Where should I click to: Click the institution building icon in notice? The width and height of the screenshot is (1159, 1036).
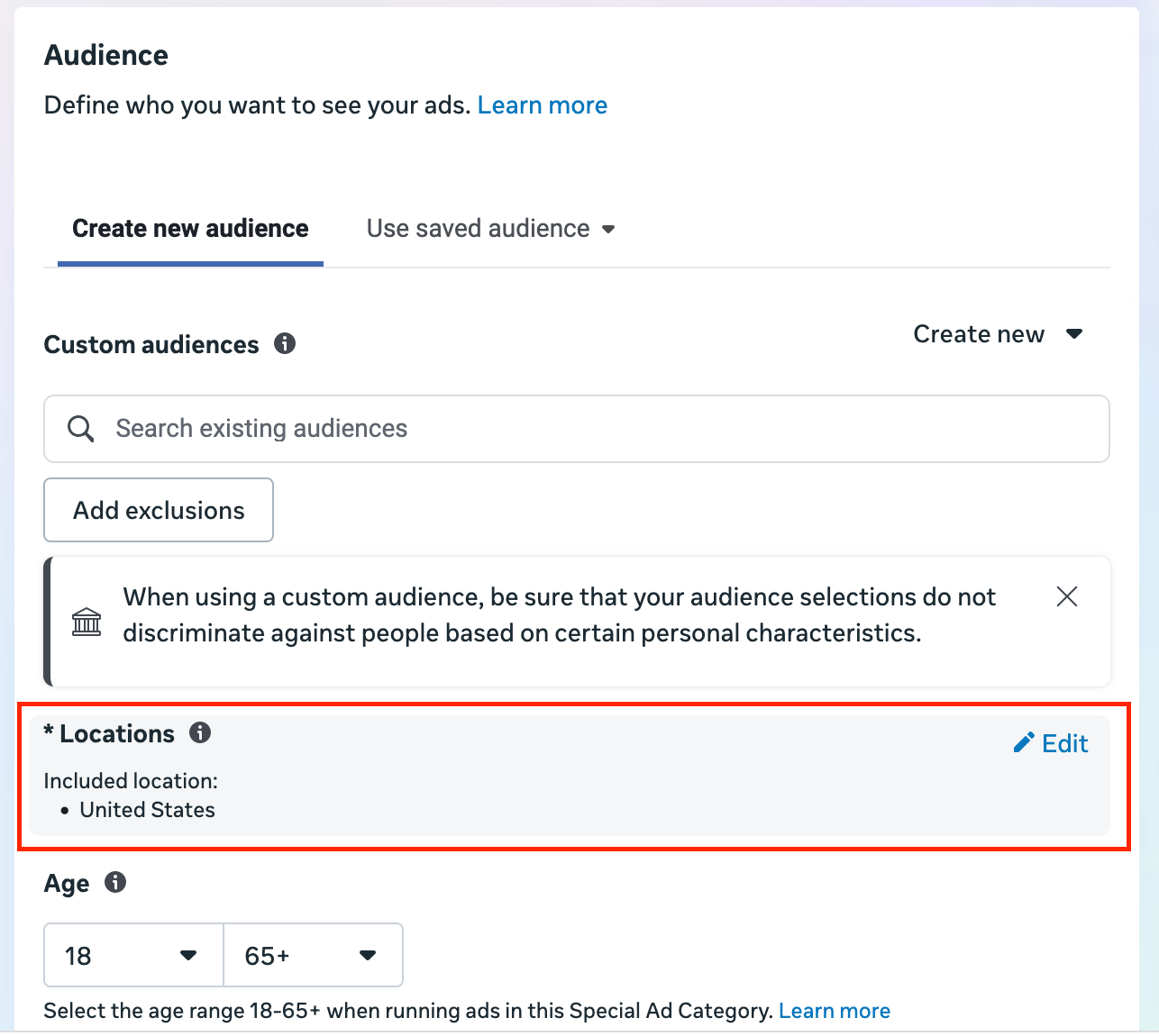87,622
